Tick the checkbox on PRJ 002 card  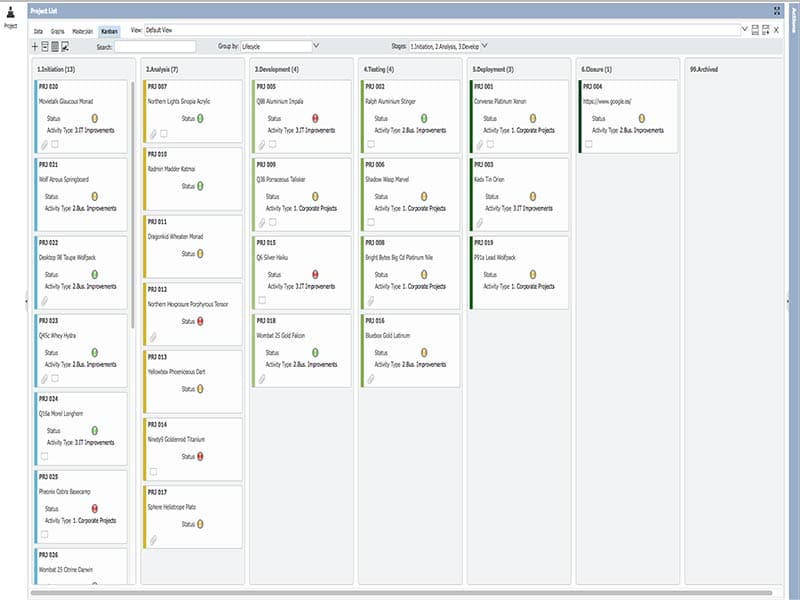(x=371, y=144)
